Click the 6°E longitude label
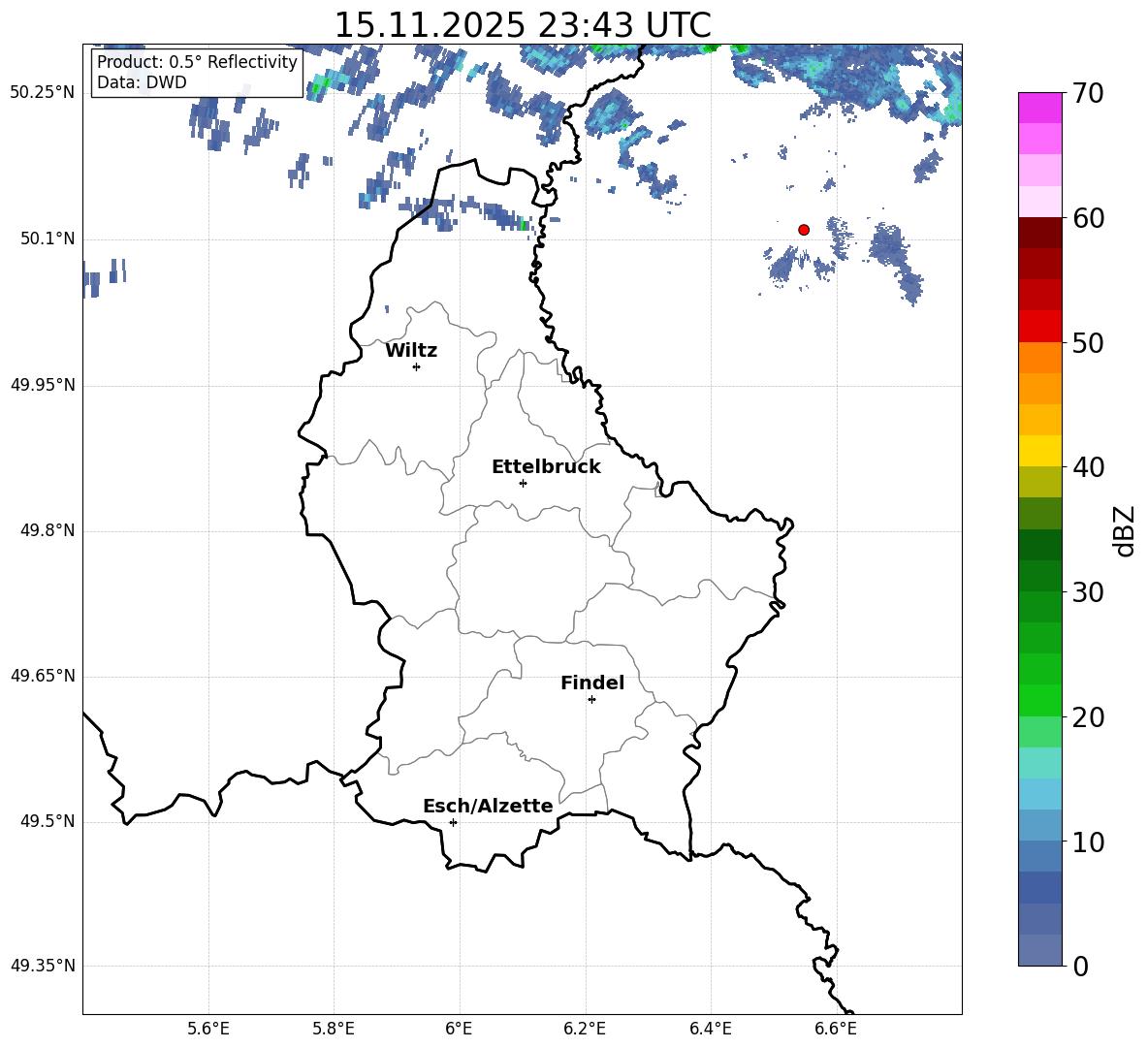This screenshot has width=1148, height=1048. tap(459, 1029)
